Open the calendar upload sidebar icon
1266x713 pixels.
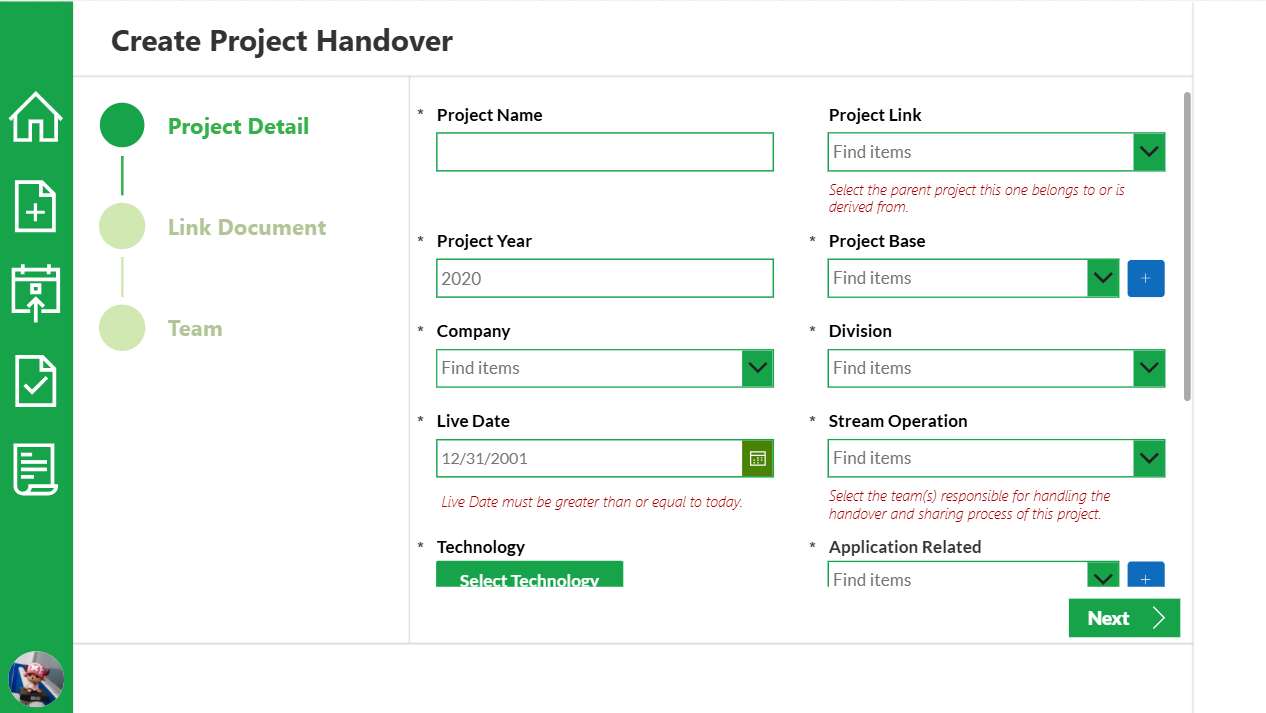point(36,293)
